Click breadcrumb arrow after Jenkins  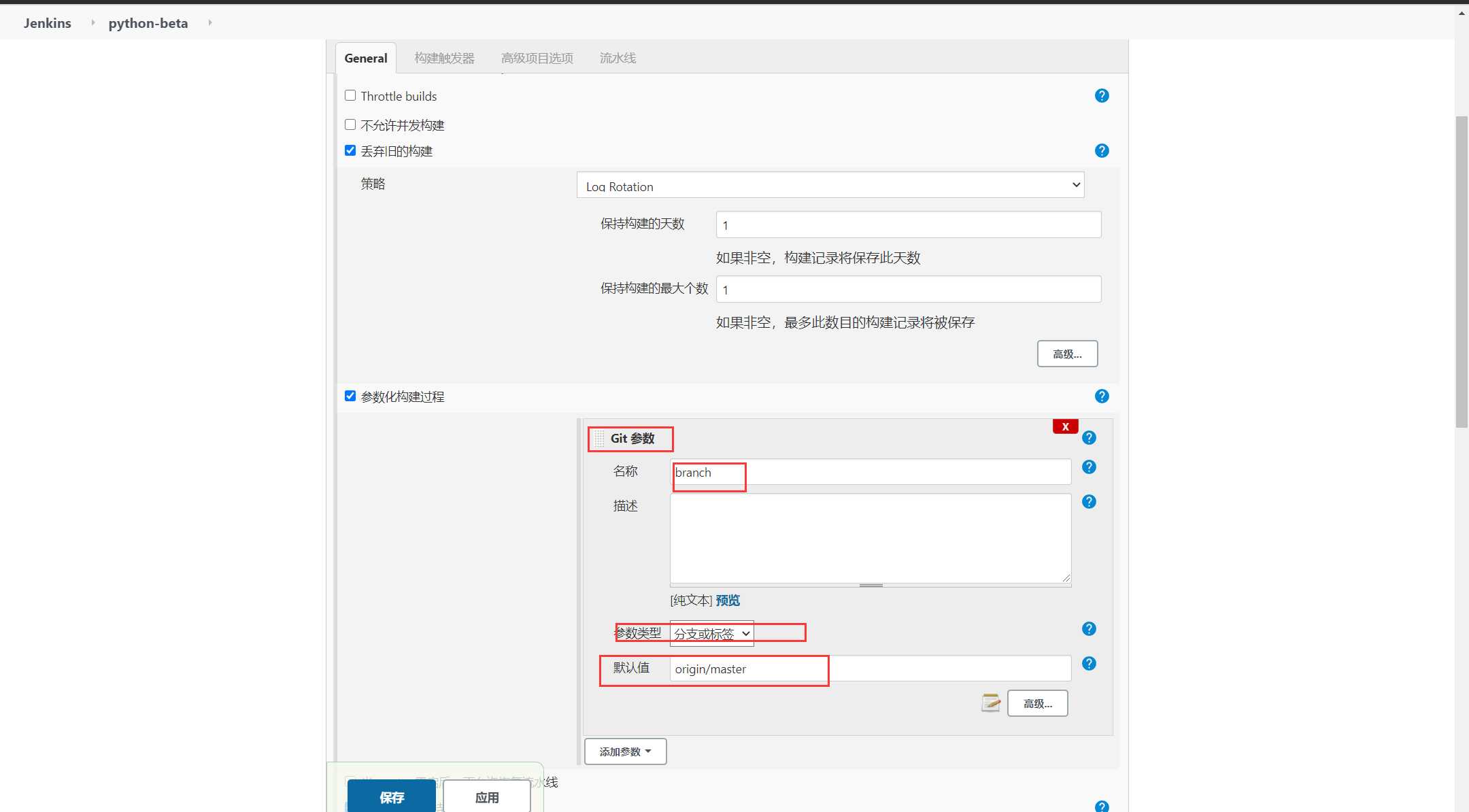(x=92, y=22)
